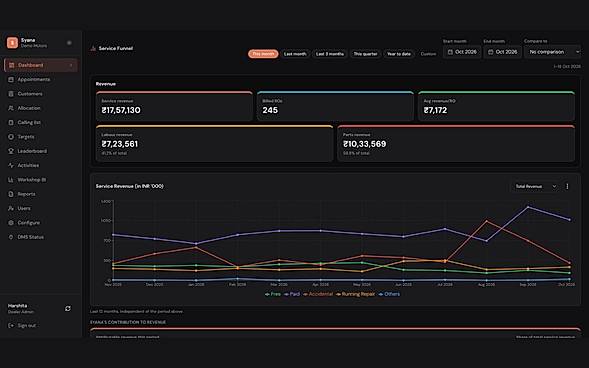This screenshot has width=589, height=368.
Task: Click the calendar icon in Start month field
Action: pyautogui.click(x=450, y=52)
